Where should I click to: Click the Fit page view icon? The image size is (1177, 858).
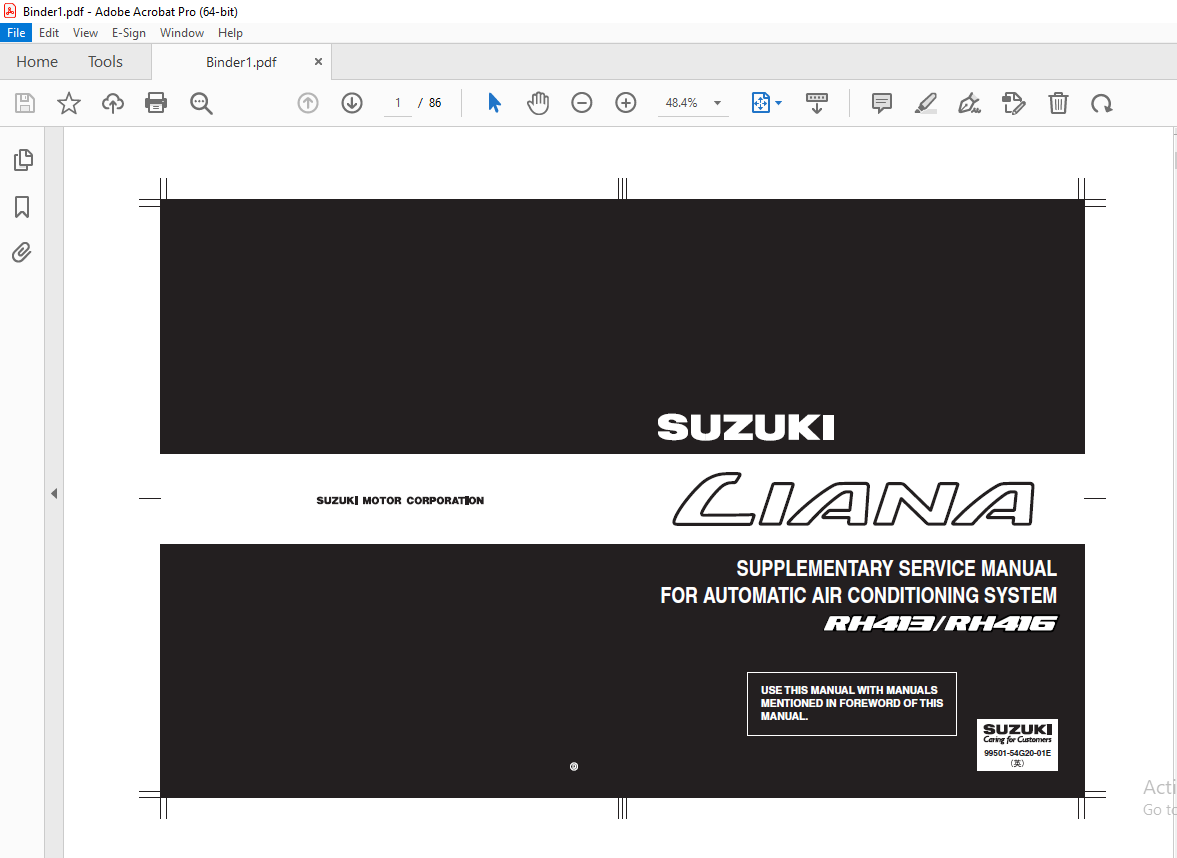(760, 103)
